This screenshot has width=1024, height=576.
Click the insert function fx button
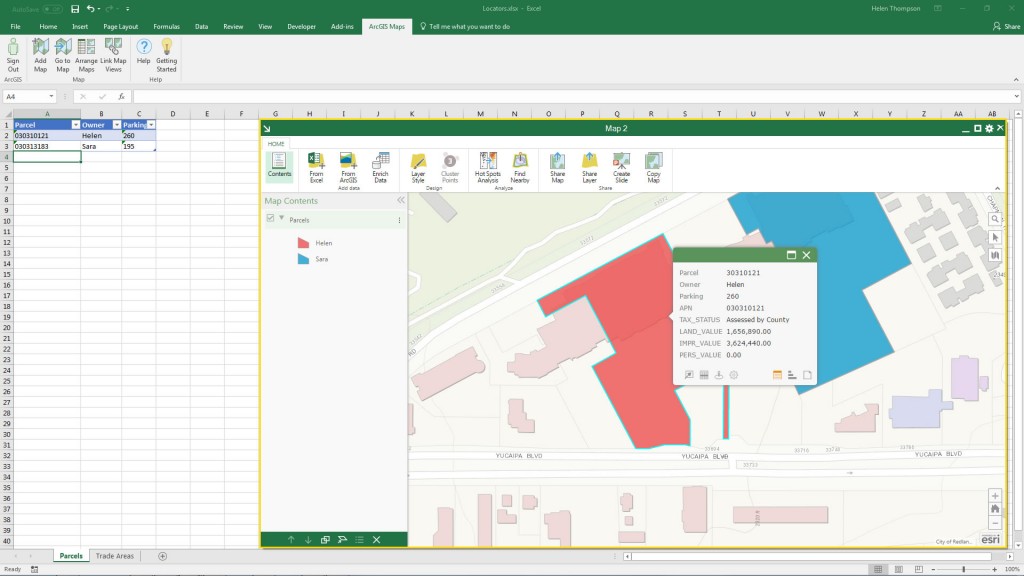pyautogui.click(x=121, y=97)
